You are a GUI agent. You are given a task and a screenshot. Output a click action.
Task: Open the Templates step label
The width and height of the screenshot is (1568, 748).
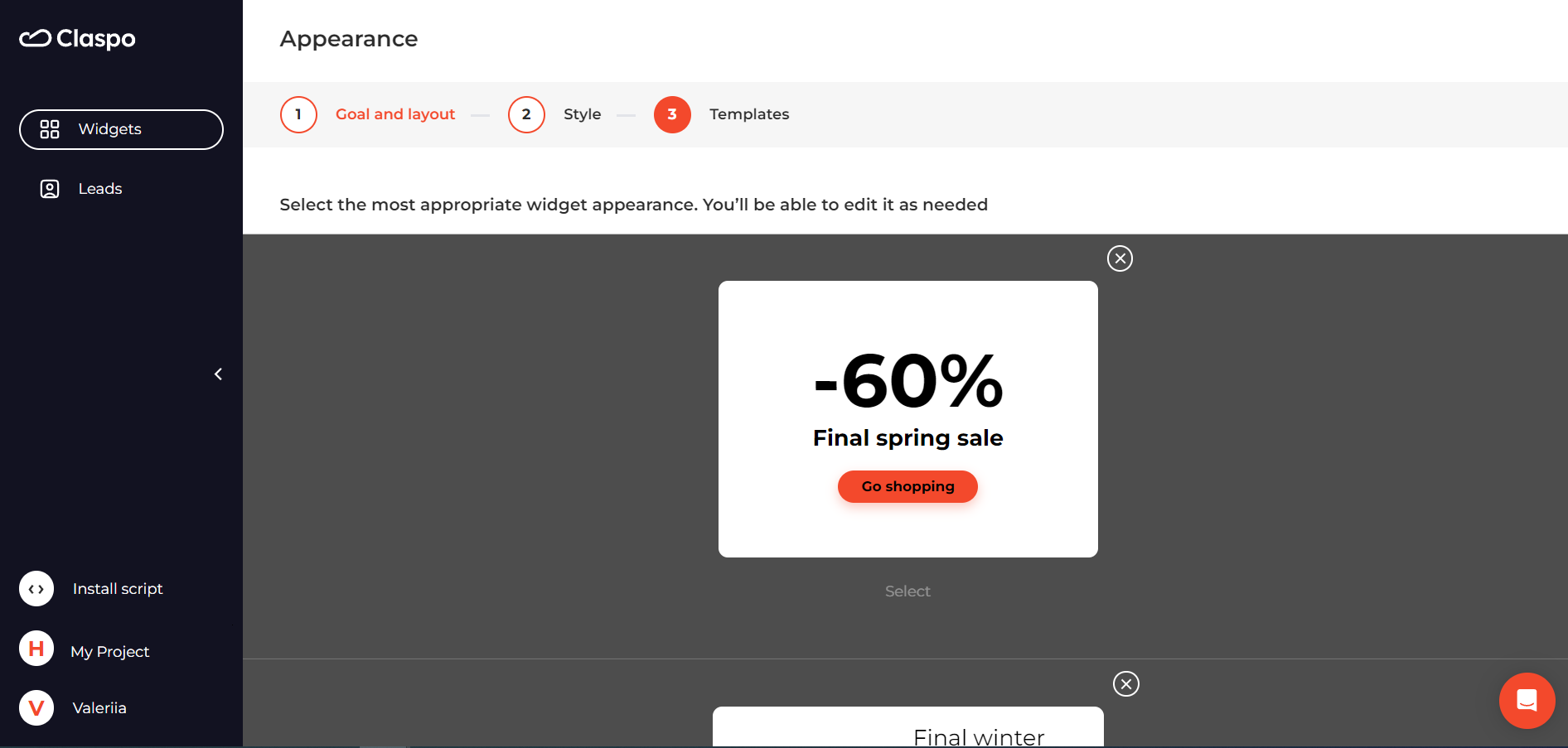pyautogui.click(x=749, y=114)
